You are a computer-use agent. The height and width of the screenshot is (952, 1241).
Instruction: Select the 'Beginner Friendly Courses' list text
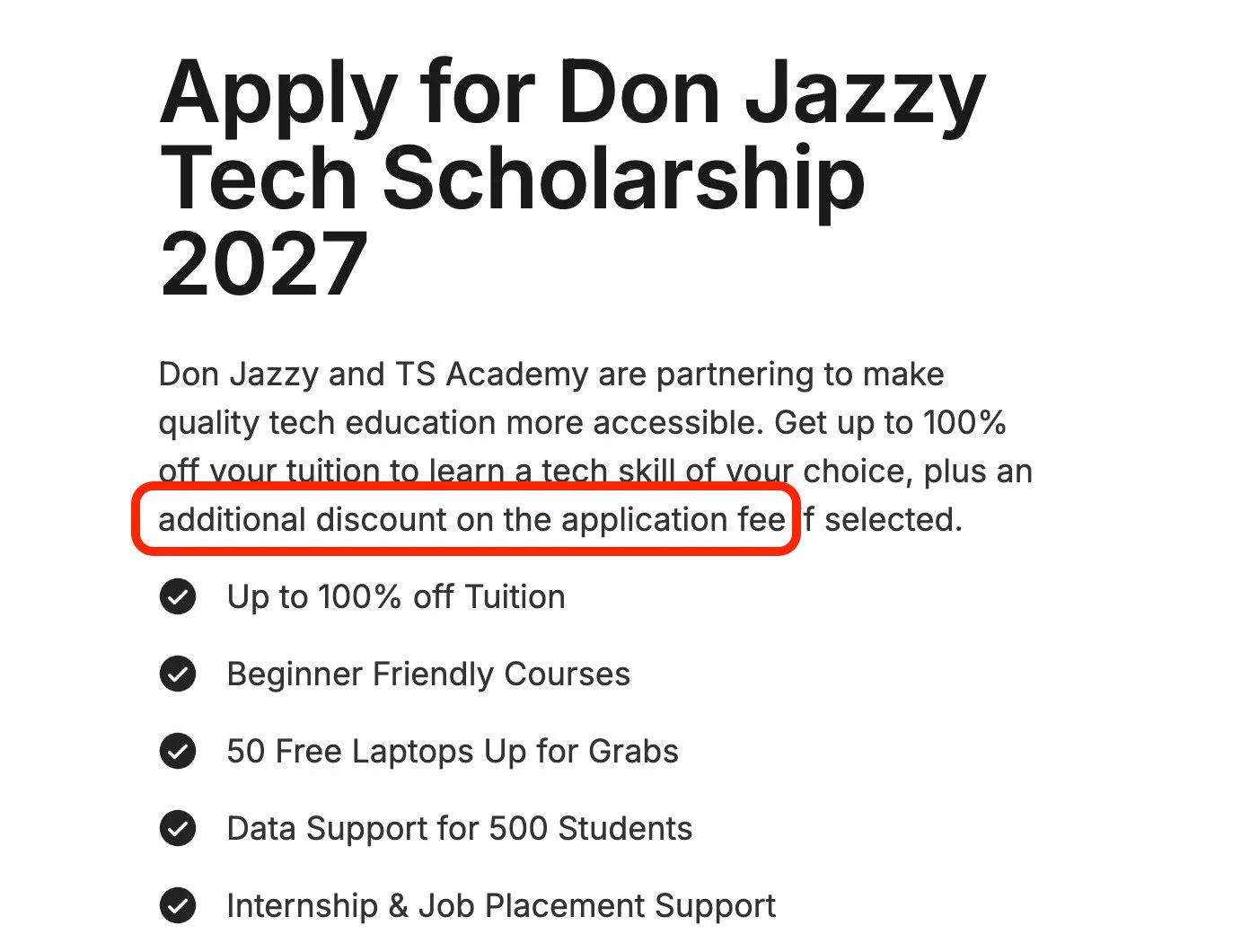(428, 674)
